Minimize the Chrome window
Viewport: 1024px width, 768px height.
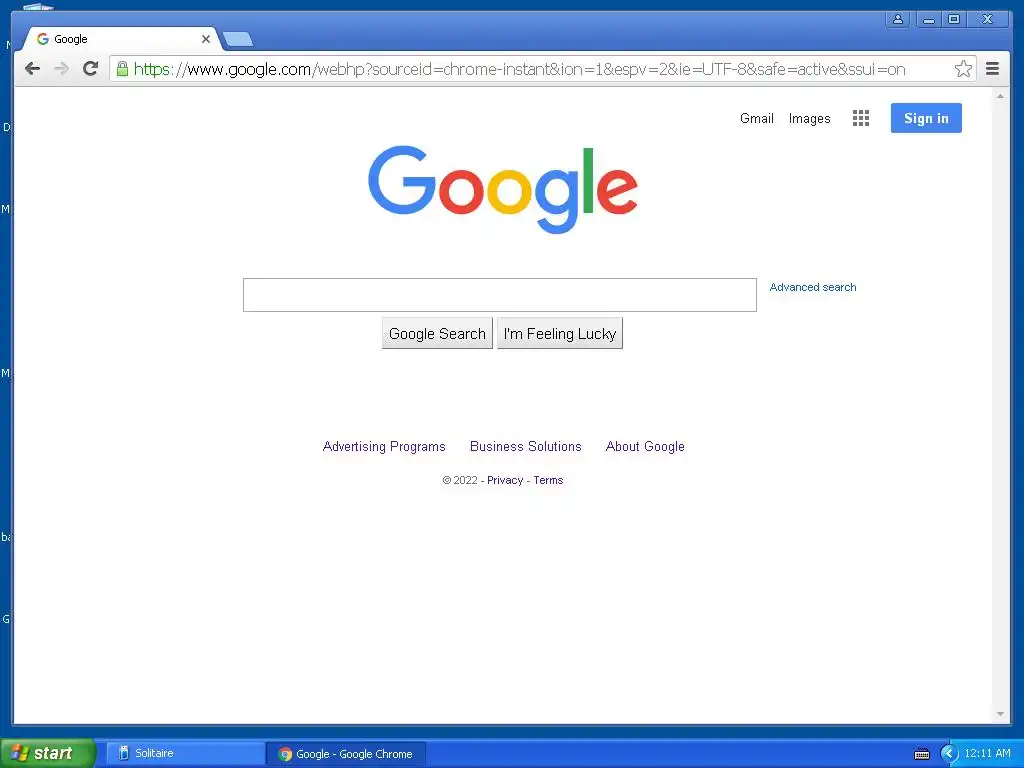[928, 19]
